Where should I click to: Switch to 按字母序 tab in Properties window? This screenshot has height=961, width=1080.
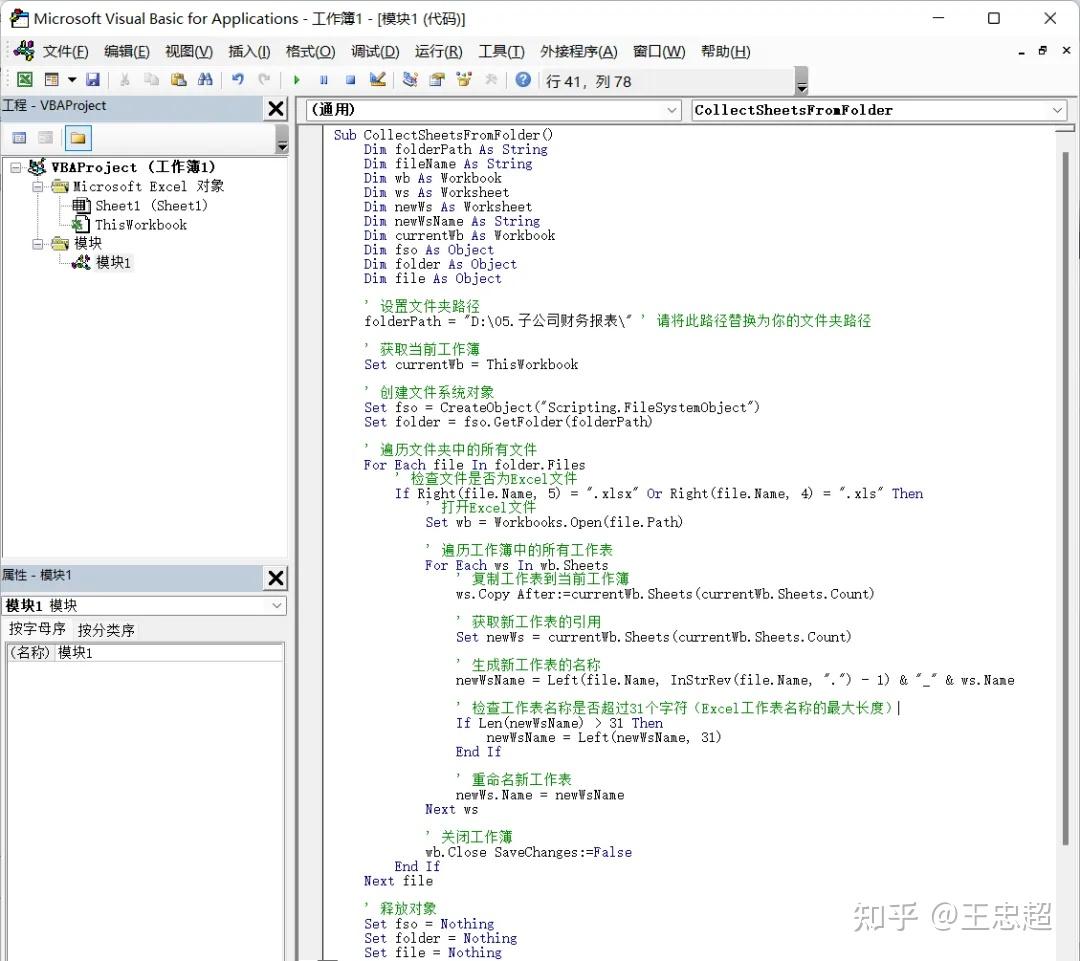[x=40, y=629]
